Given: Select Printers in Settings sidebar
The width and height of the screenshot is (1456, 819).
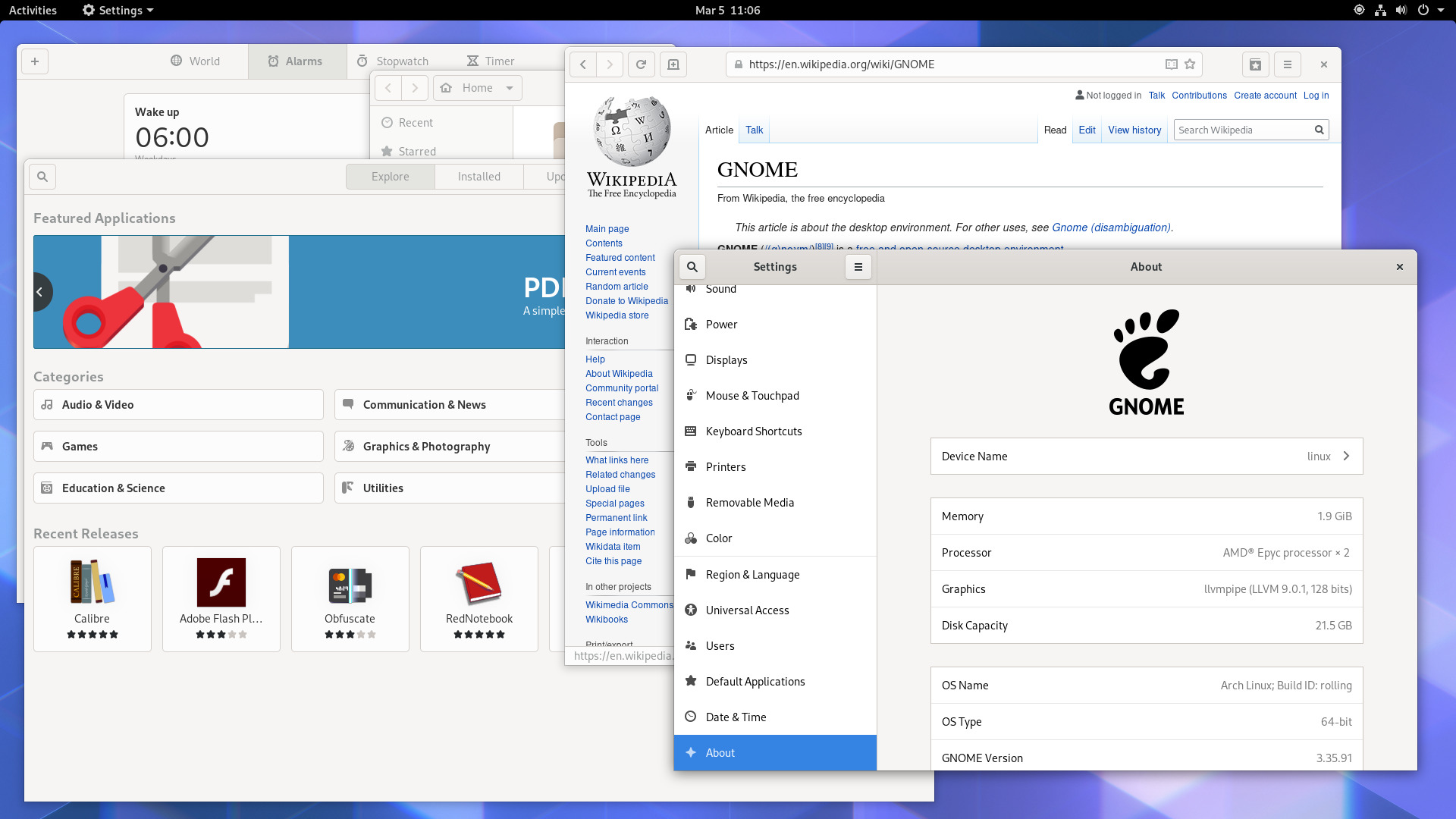Looking at the screenshot, I should [x=775, y=467].
